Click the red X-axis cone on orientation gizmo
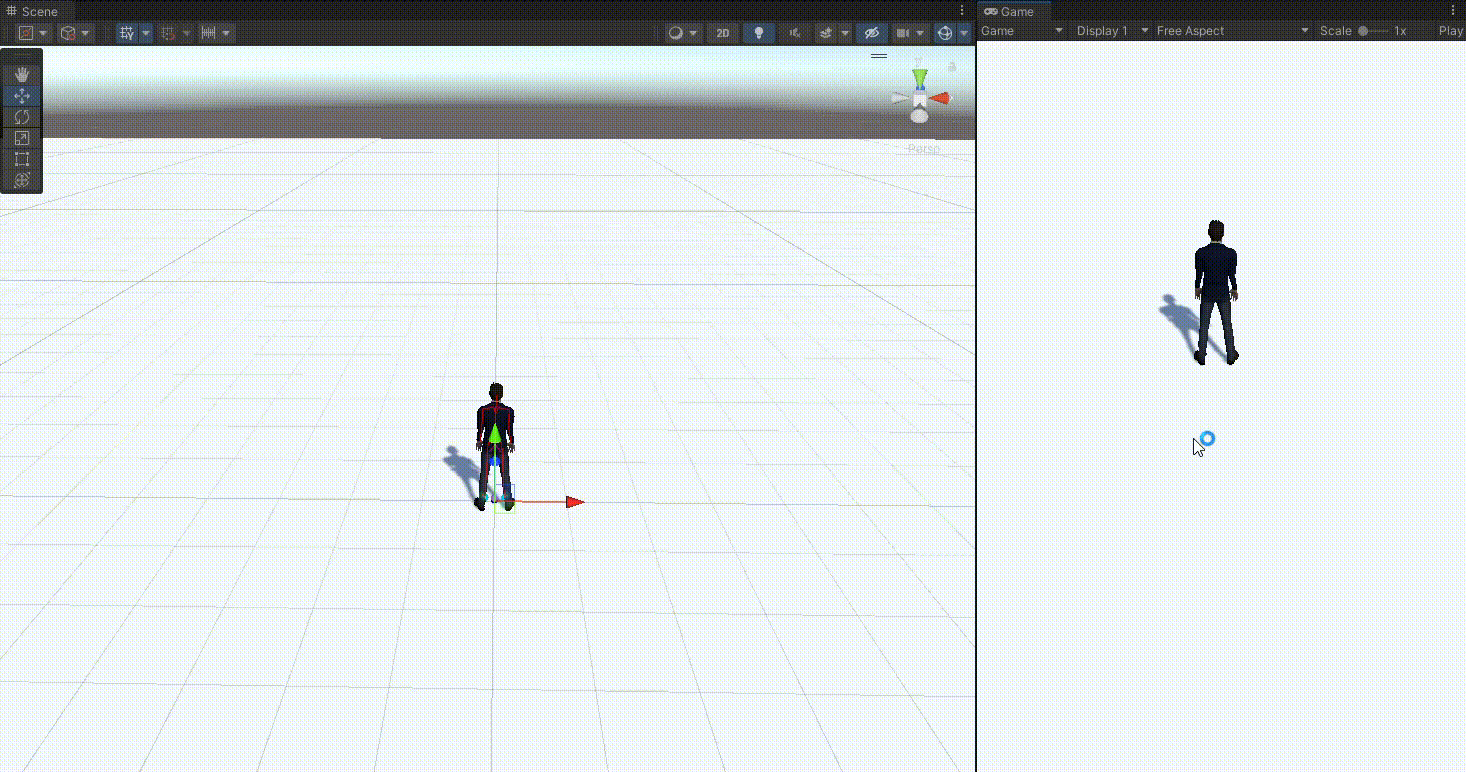The image size is (1466, 772). coord(940,98)
